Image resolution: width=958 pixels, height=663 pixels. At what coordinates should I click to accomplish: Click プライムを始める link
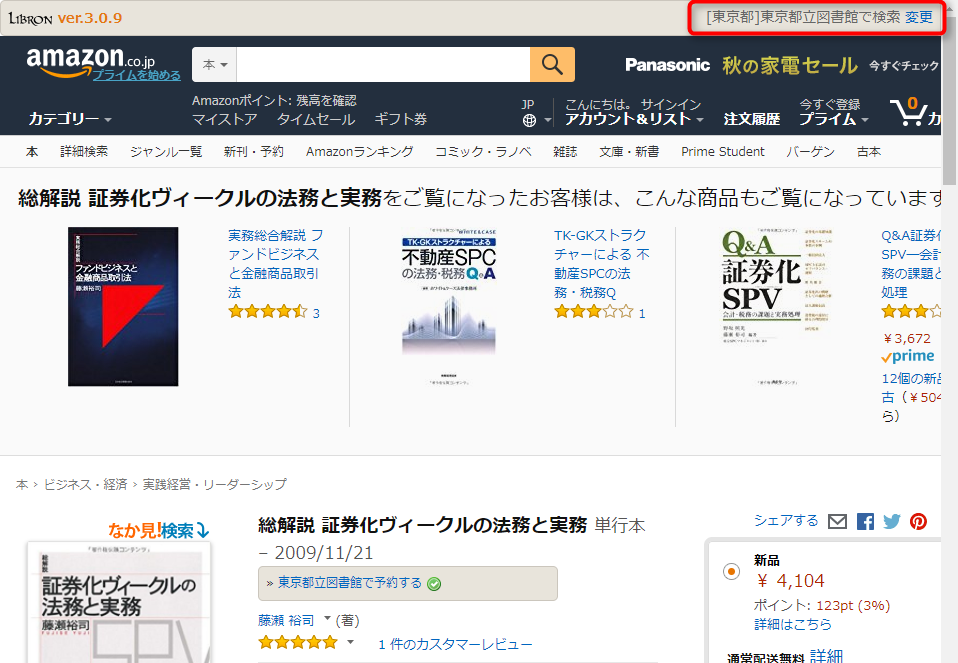tap(137, 75)
